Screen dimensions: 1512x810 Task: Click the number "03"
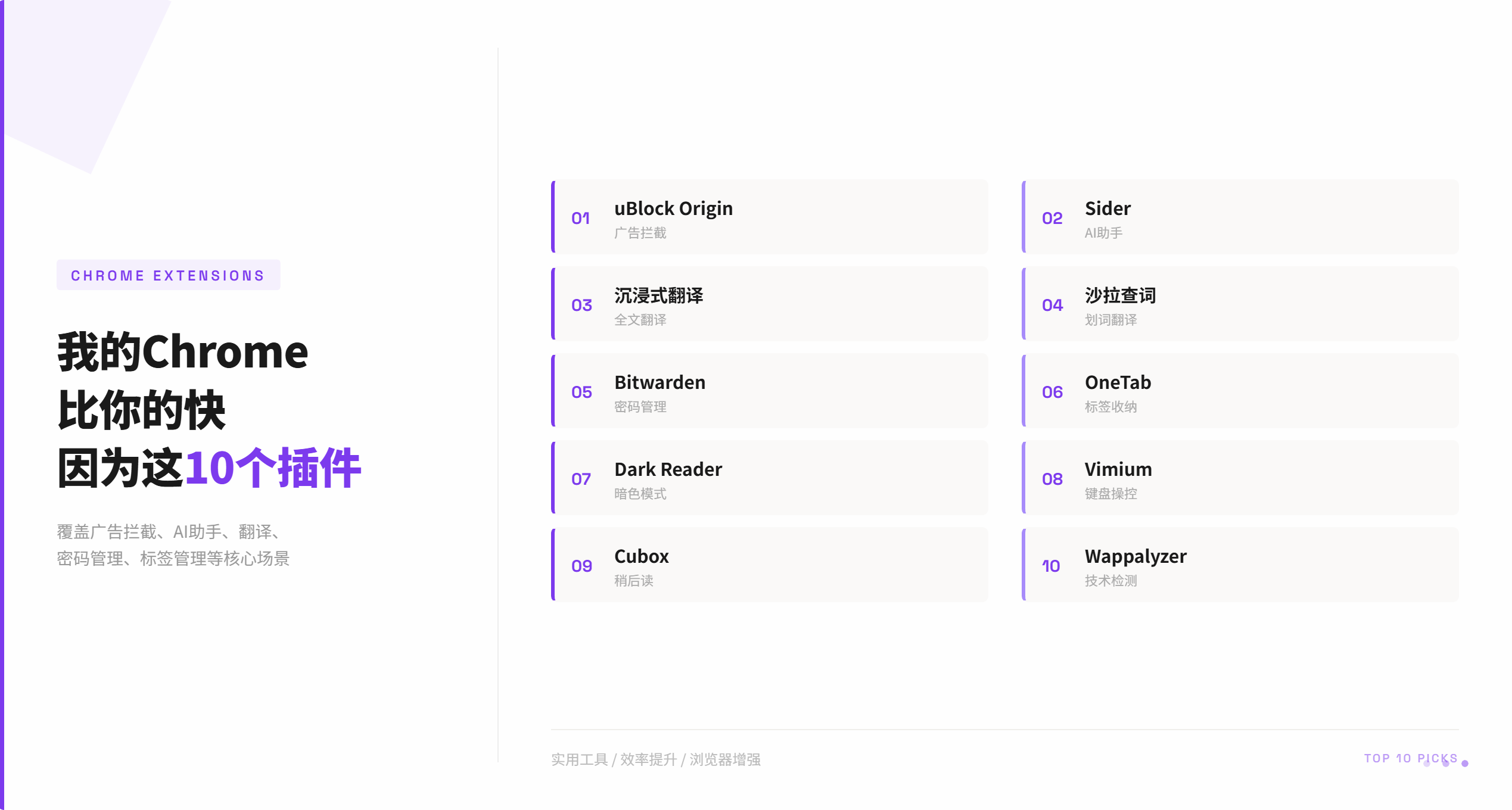coord(581,305)
